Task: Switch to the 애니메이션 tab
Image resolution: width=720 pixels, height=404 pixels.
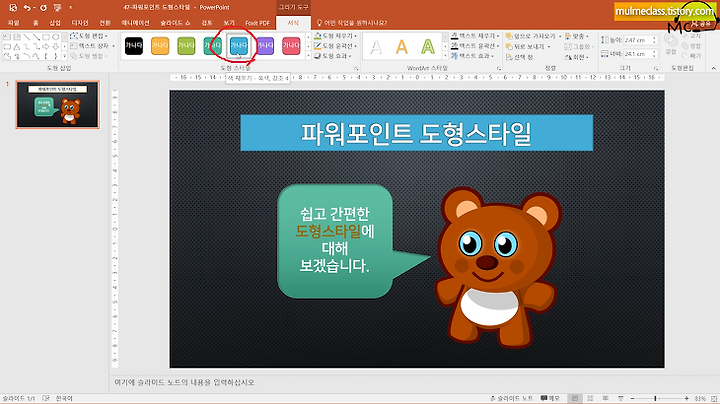Action: pyautogui.click(x=135, y=23)
